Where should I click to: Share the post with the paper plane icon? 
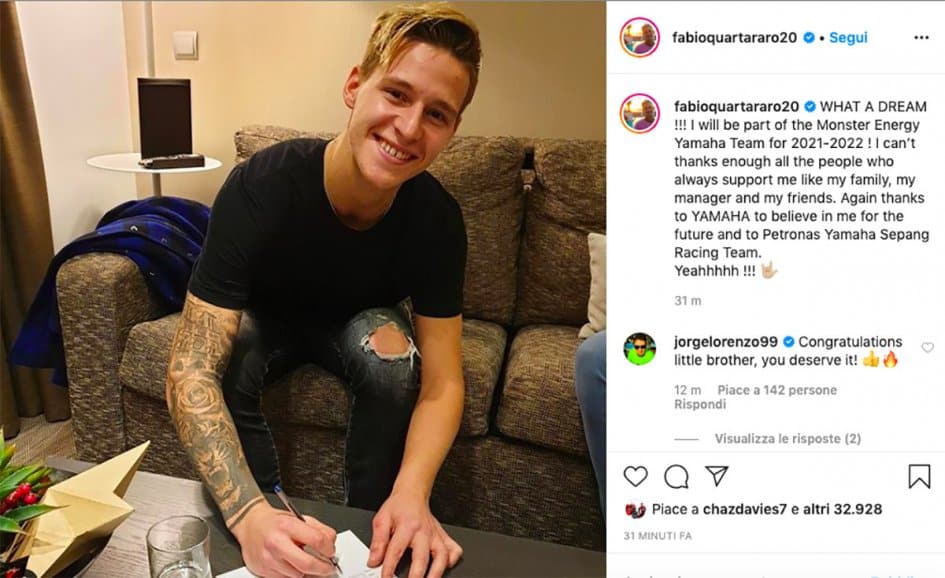(717, 476)
